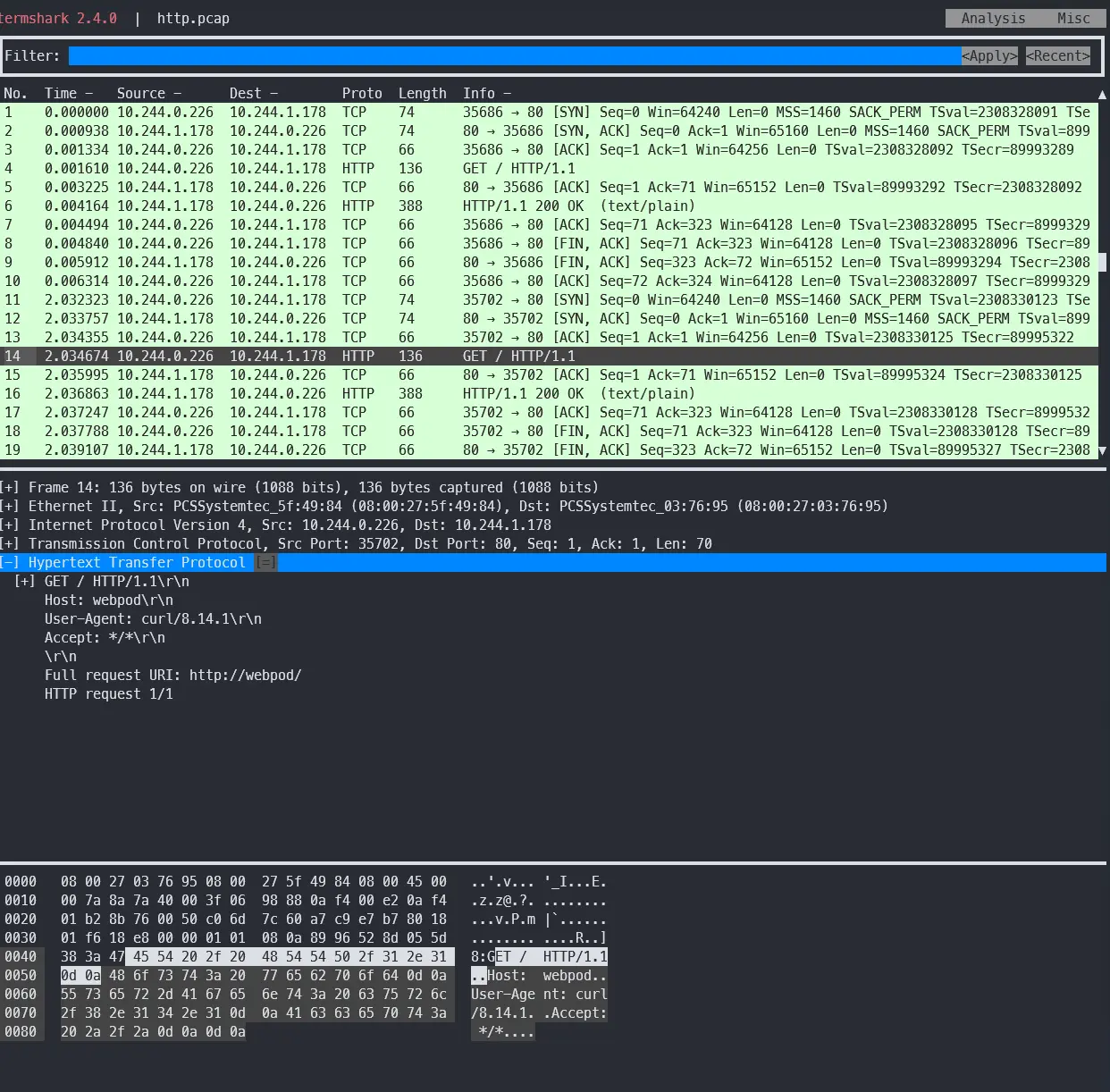Open the Analysis menu
Screen dimensions: 1110x1092
pos(993,18)
